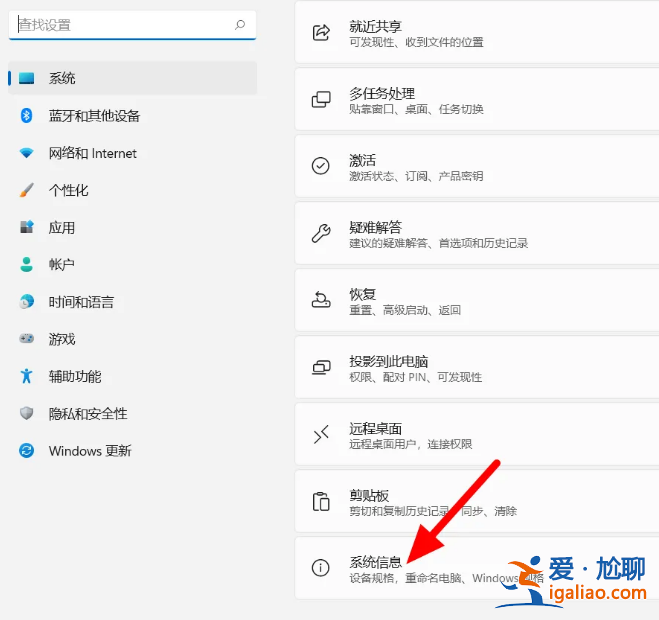659x620 pixels.
Task: Click the clipboard icon for 剪贴板
Action: 321,501
